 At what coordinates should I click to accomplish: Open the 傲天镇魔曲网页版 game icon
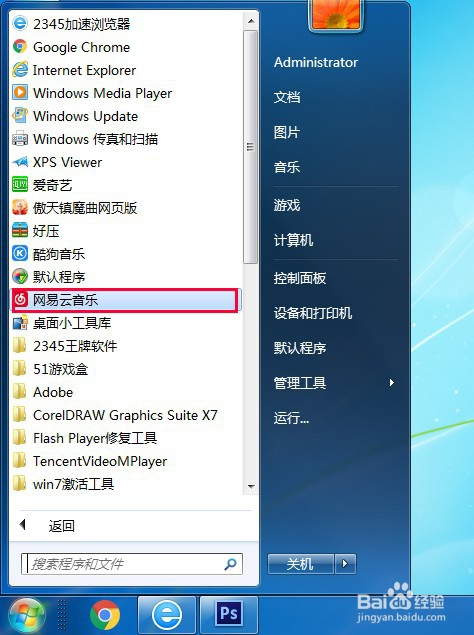coord(20,208)
